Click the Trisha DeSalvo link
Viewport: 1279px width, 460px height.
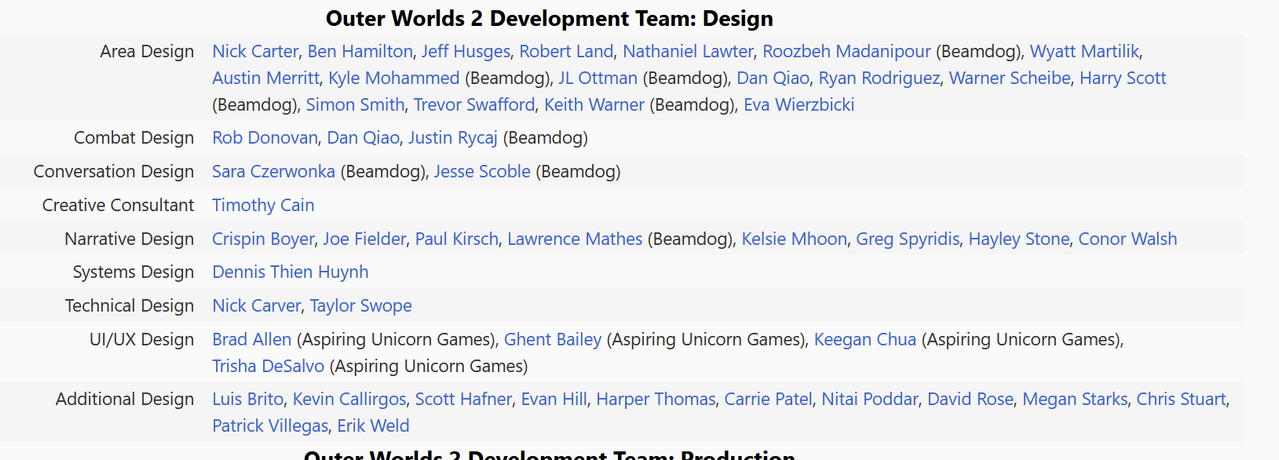click(x=268, y=366)
